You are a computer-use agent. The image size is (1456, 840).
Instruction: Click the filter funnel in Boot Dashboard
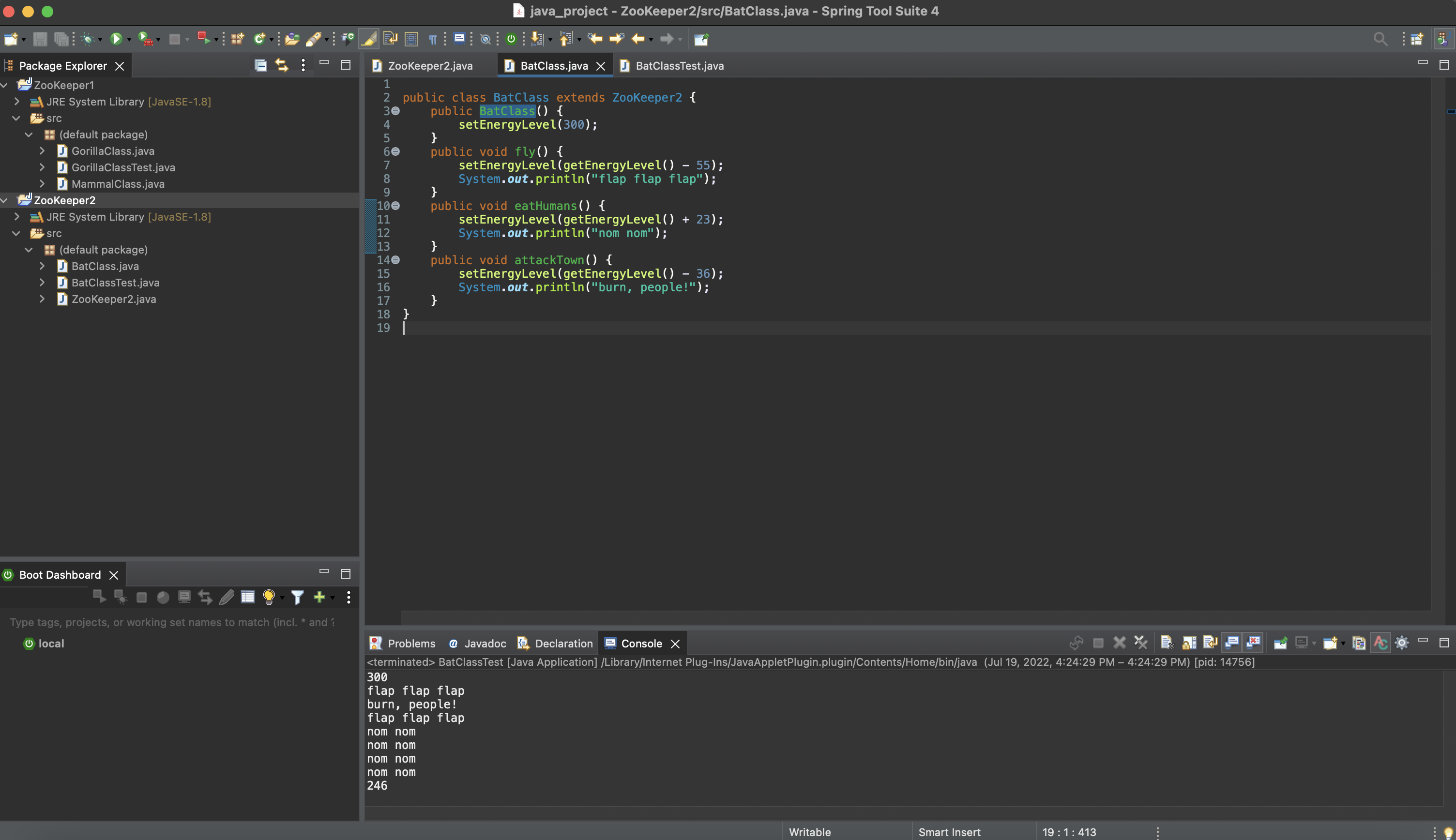297,597
